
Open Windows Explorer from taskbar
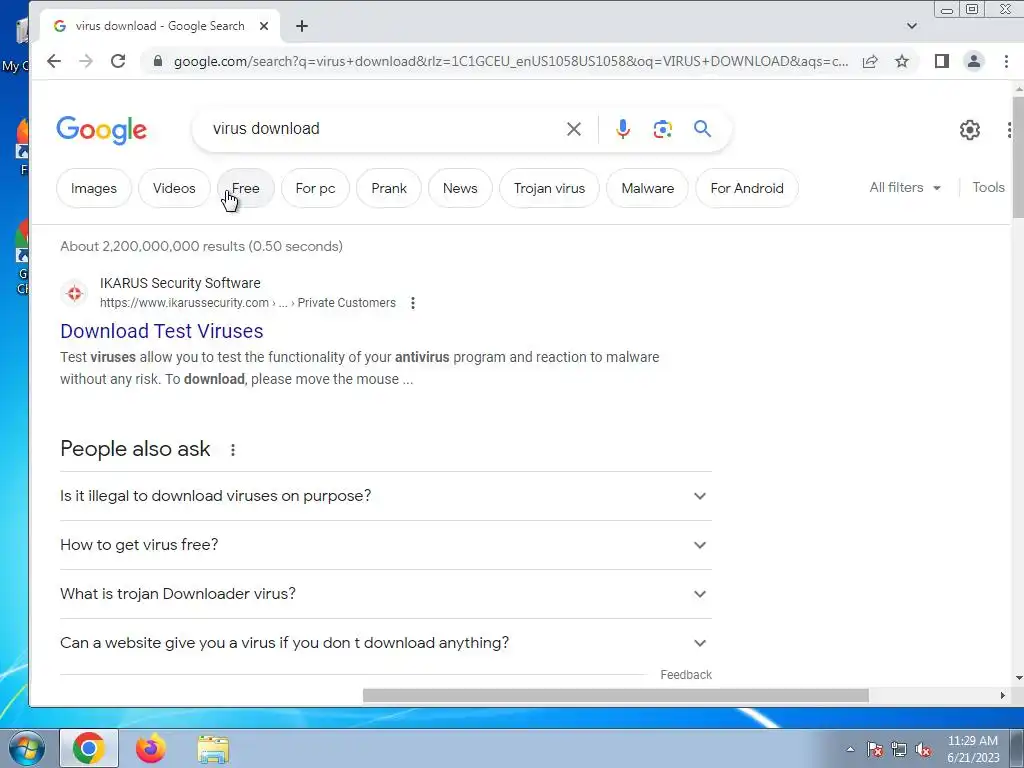tap(214, 750)
